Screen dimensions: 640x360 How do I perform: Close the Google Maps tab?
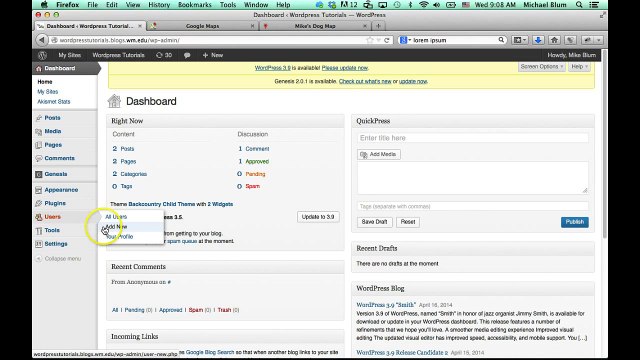[252, 26]
